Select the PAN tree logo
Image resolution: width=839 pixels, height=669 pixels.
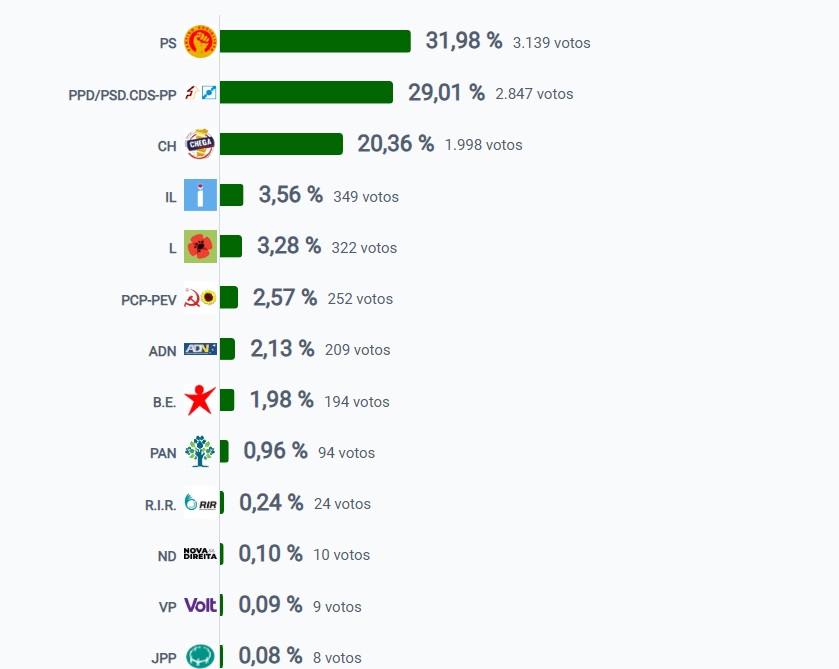[200, 451]
